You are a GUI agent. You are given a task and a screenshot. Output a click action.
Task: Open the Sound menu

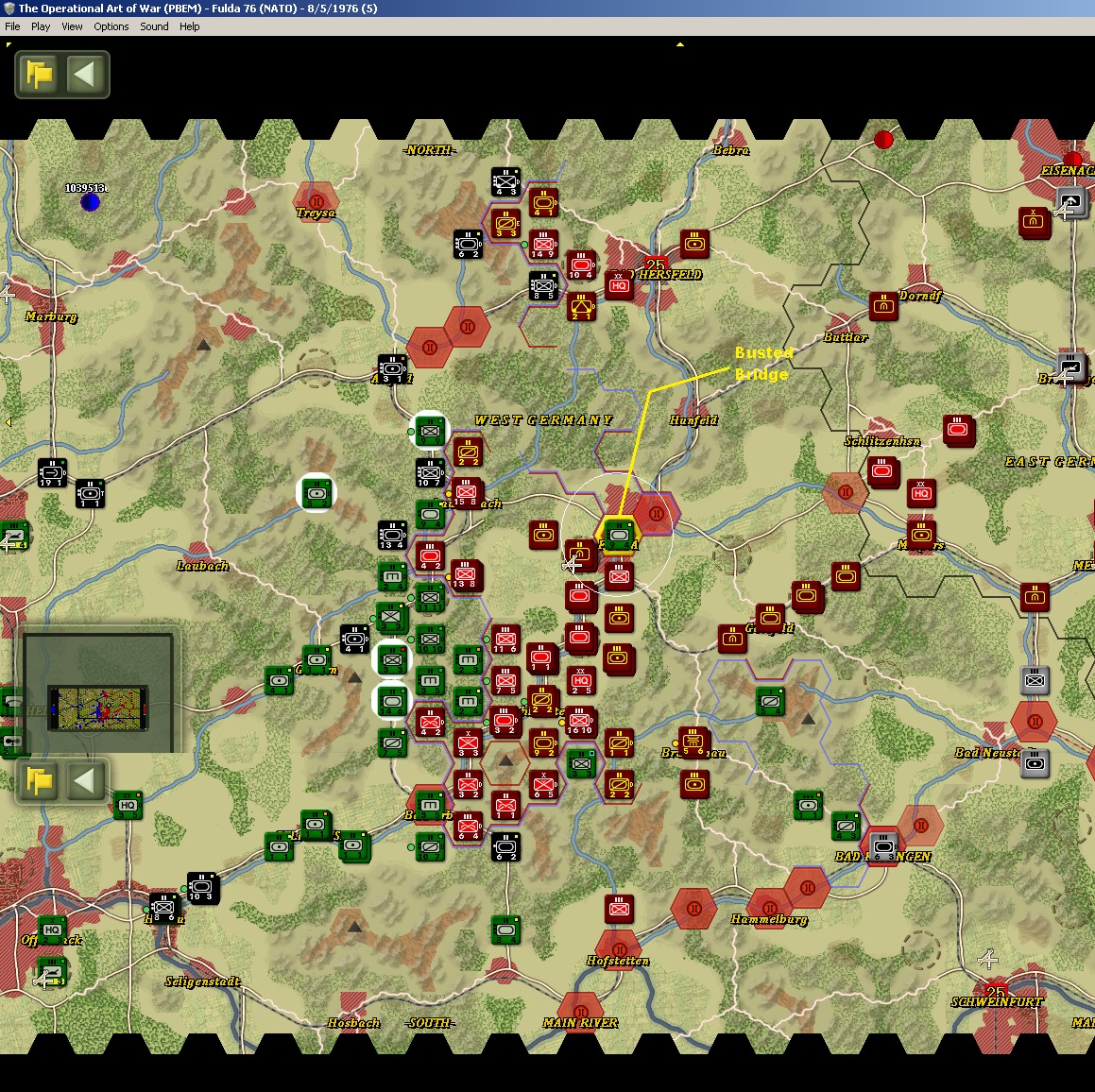point(154,26)
